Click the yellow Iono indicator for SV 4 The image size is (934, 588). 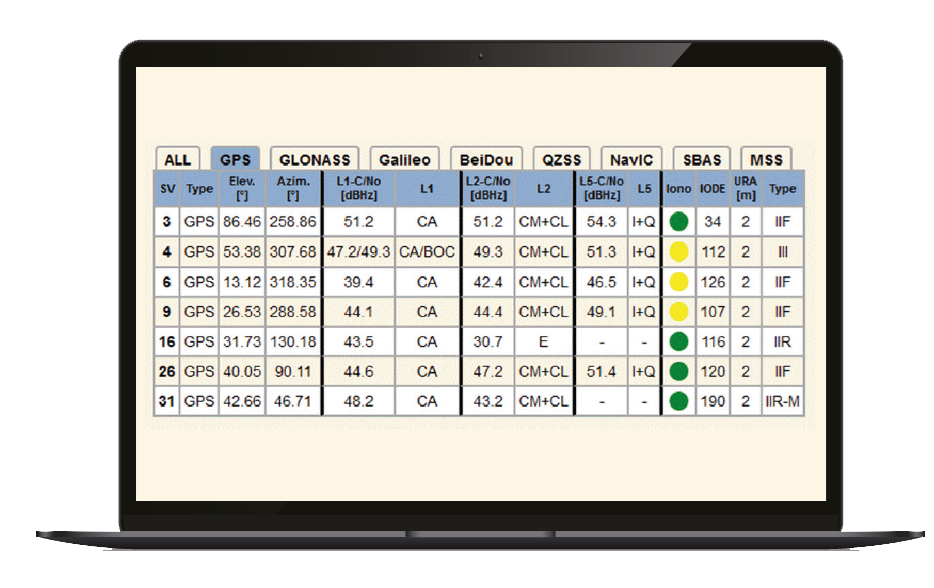(678, 252)
